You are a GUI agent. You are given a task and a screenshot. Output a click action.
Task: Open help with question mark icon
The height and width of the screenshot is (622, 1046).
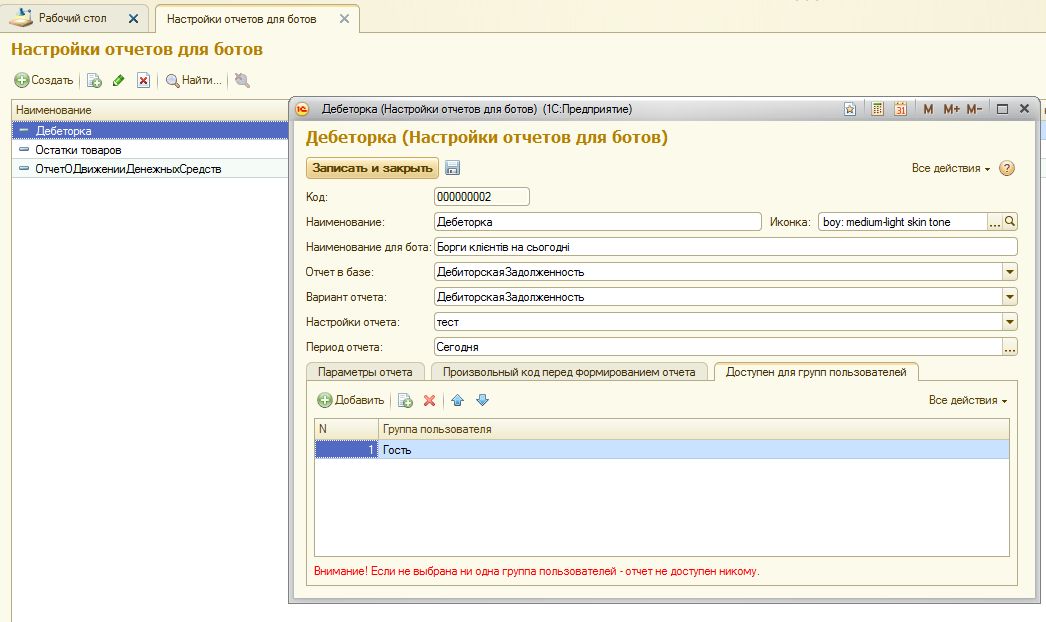point(1007,168)
